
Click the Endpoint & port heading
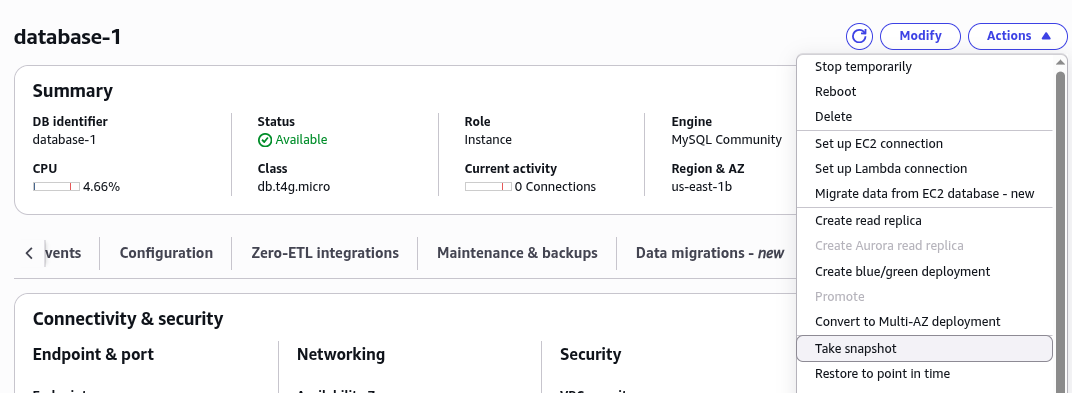tap(93, 355)
